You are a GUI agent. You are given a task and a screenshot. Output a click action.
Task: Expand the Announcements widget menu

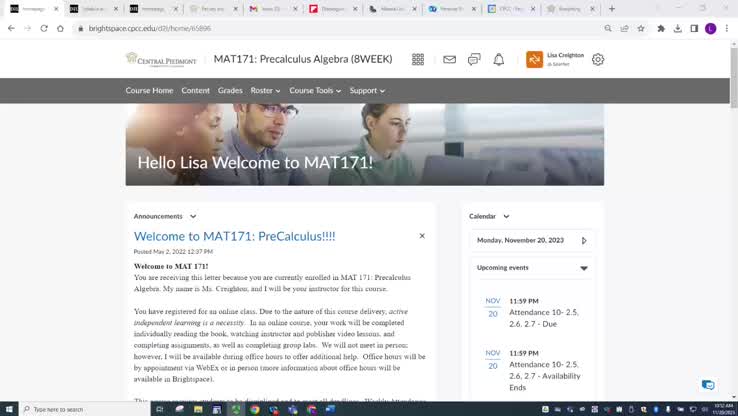(x=193, y=216)
